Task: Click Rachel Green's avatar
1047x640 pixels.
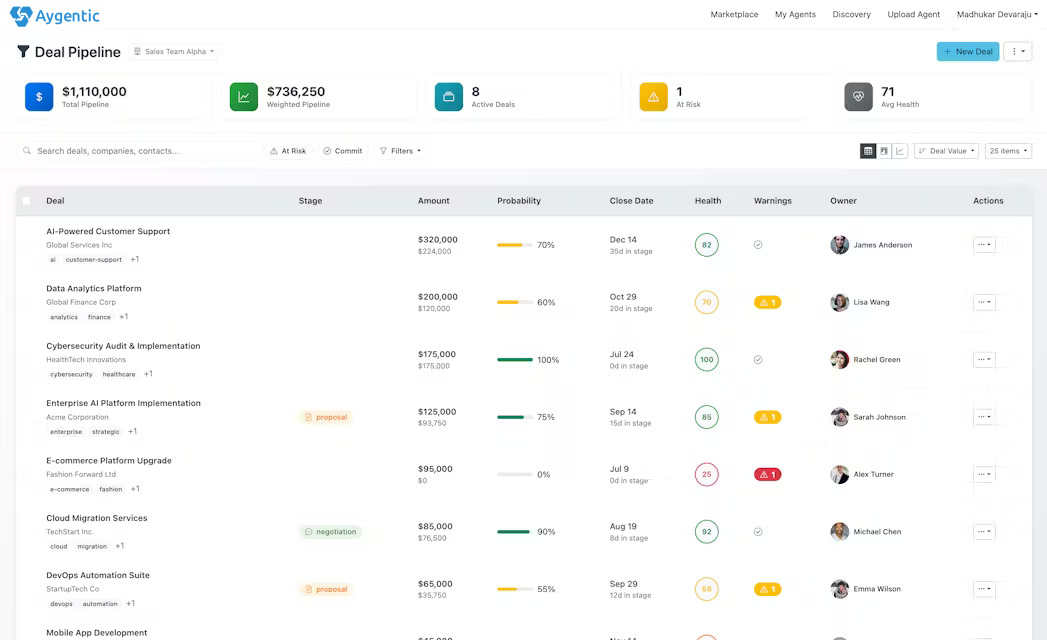Action: [x=839, y=359]
